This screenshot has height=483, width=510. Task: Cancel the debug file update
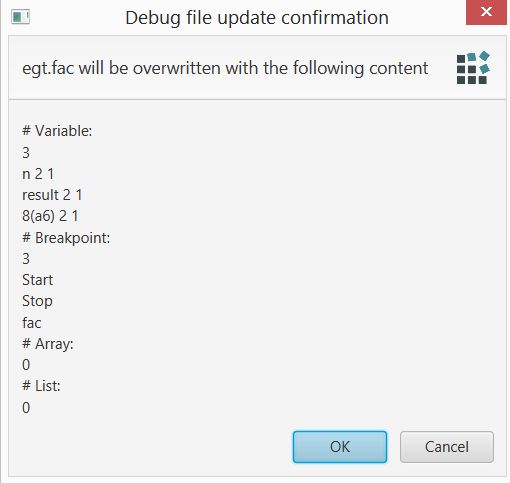(447, 447)
